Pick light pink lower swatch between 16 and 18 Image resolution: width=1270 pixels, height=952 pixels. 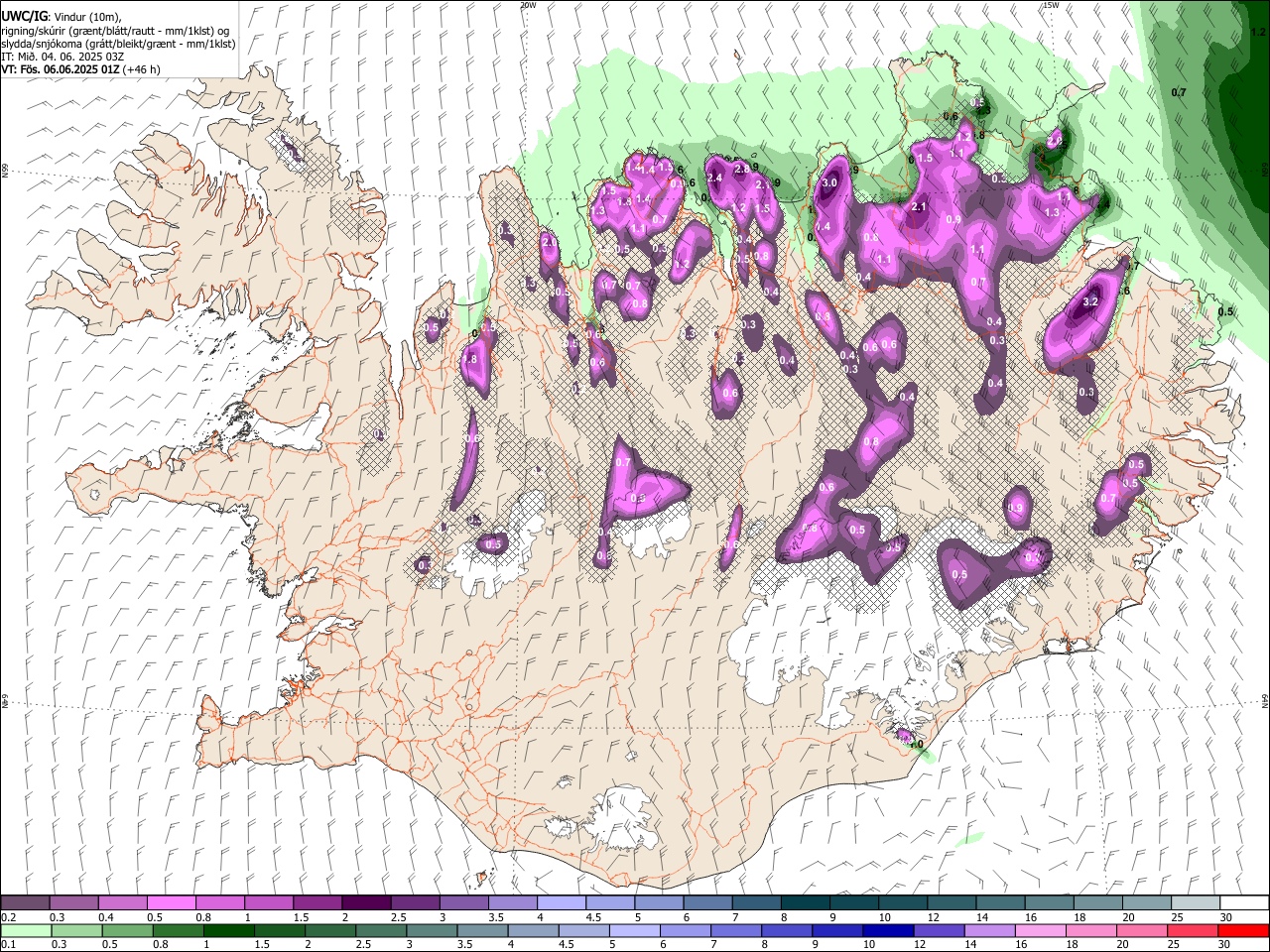pyautogui.click(x=1040, y=930)
